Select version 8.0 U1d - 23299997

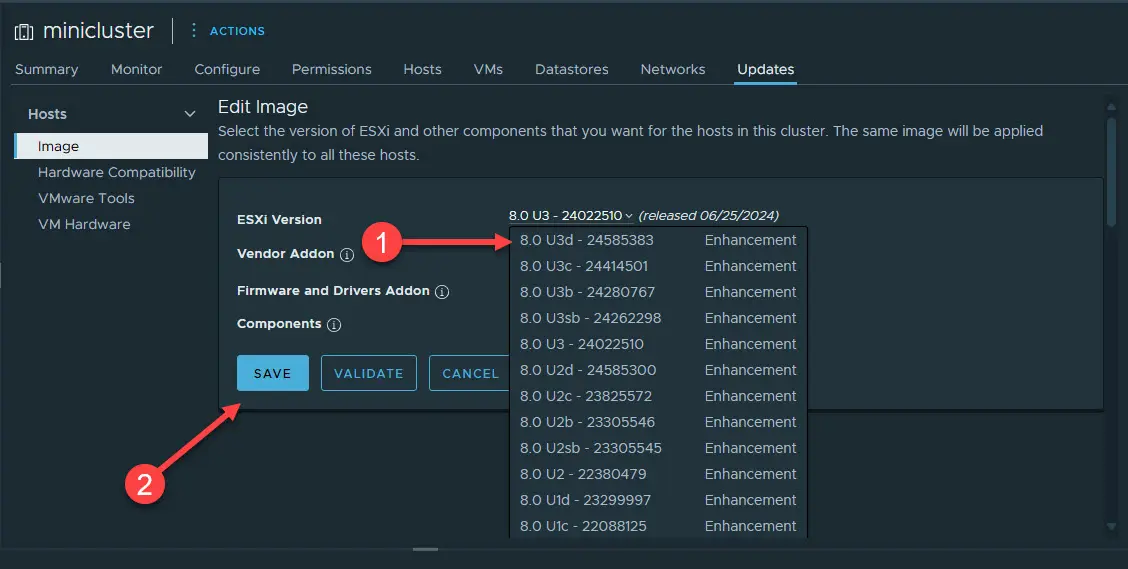pos(658,500)
